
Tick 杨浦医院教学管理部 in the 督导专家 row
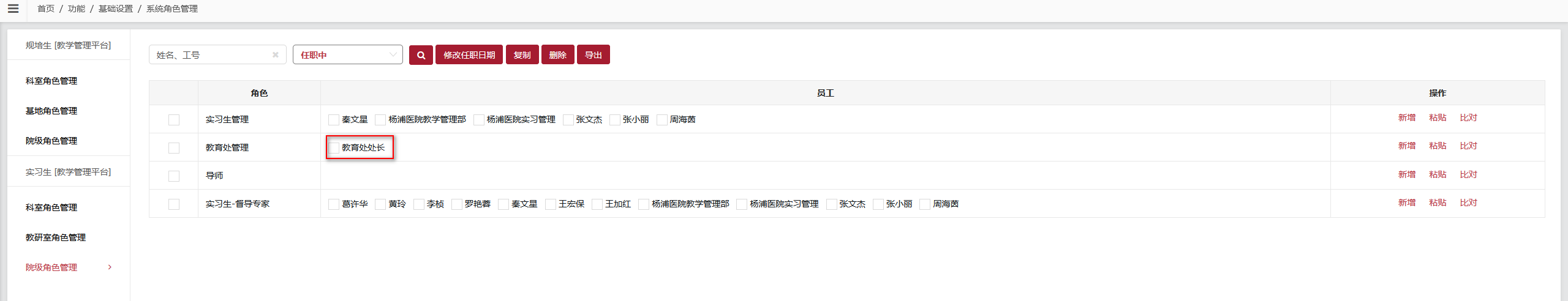644,204
